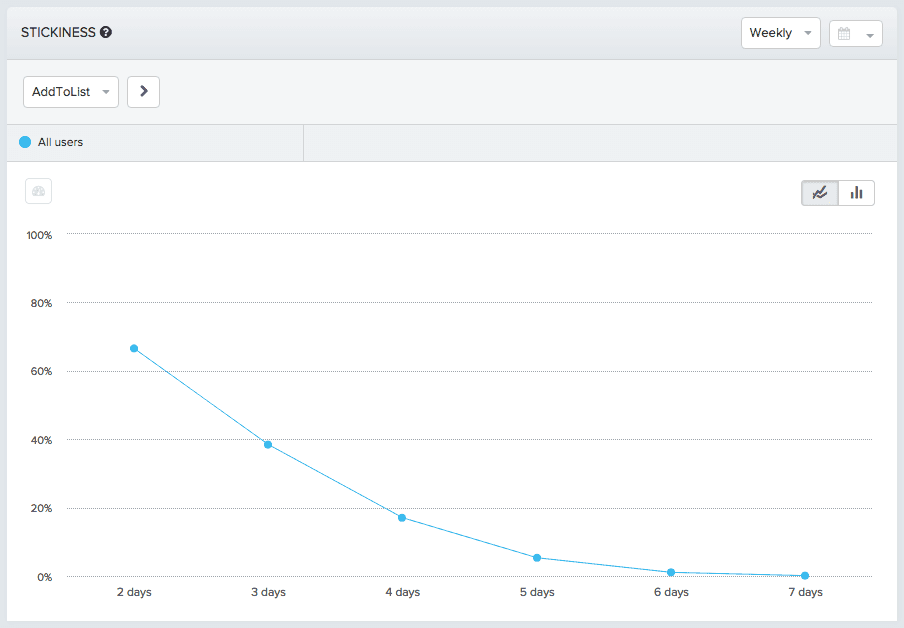The image size is (904, 628).
Task: Click the add to dashboard gauge icon
Action: [x=38, y=191]
